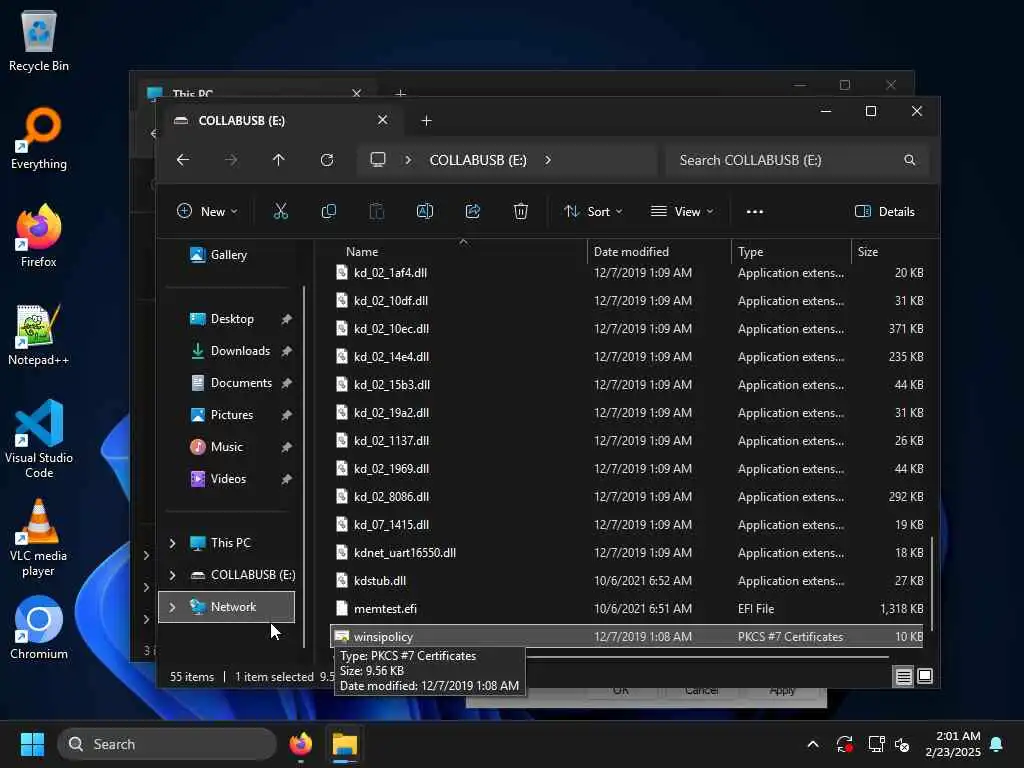Click the taskbar Search box

167,744
